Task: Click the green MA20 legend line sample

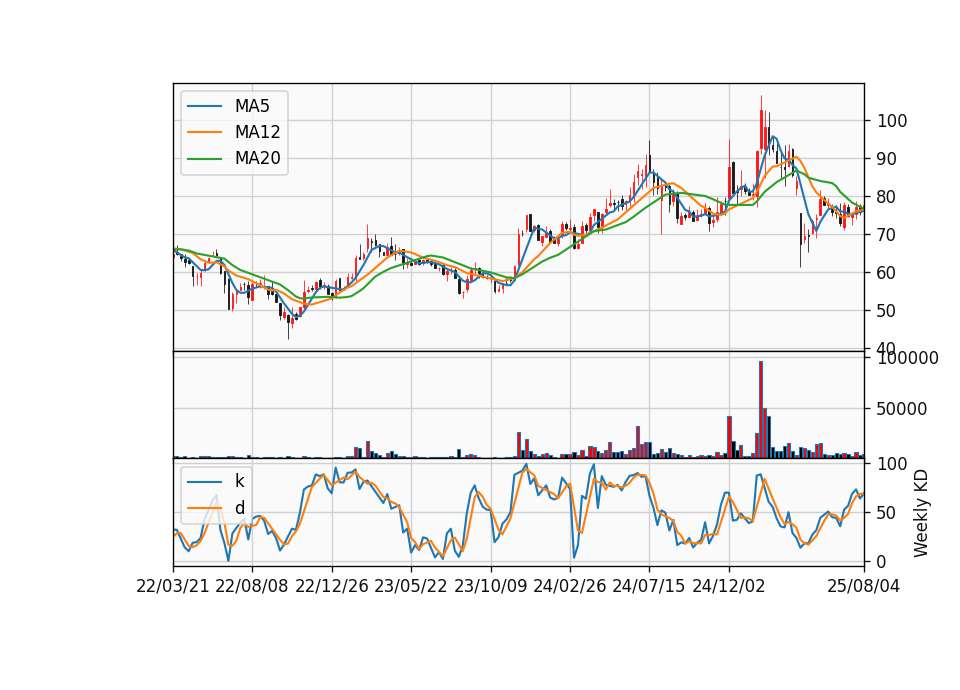Action: 204,159
